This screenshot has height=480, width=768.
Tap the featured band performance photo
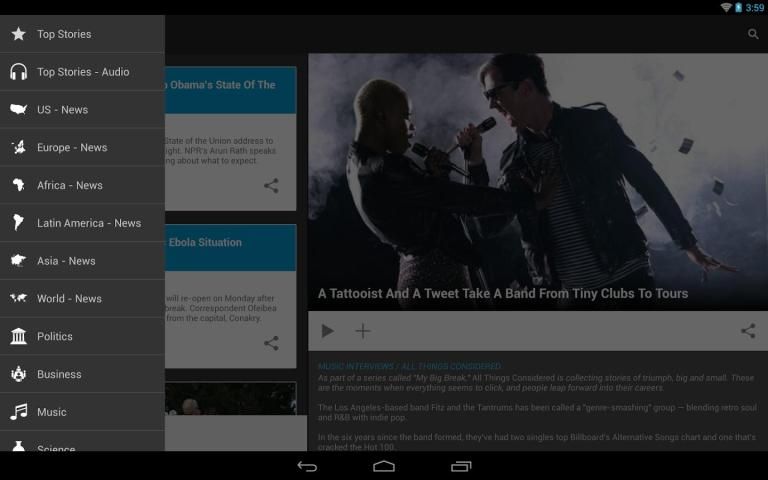tap(537, 170)
